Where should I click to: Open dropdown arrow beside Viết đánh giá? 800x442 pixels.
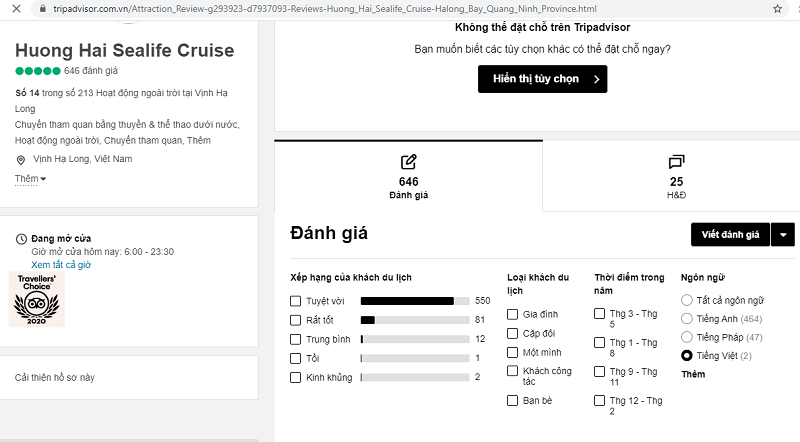[x=783, y=235]
